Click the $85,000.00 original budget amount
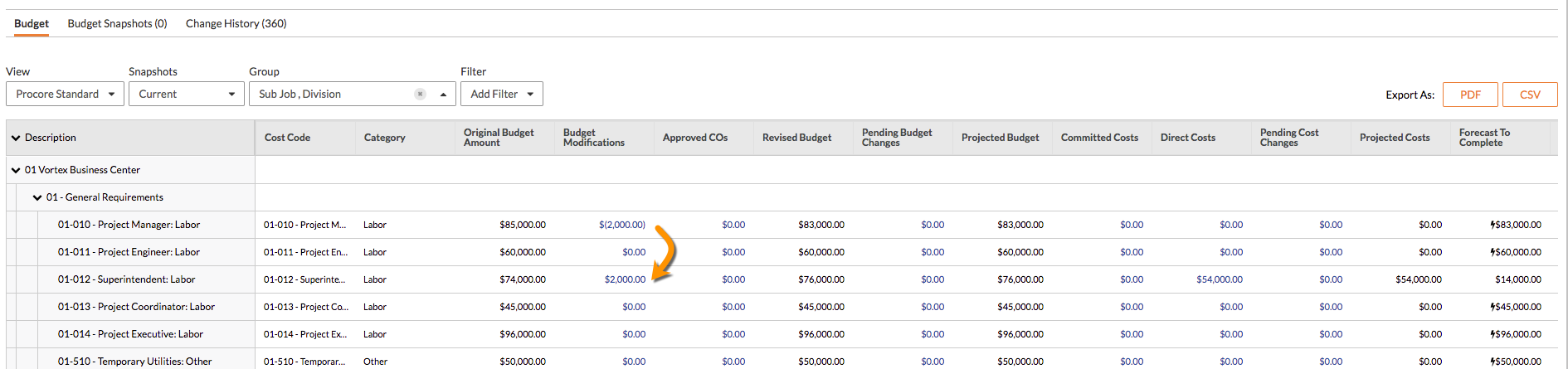 coord(523,225)
